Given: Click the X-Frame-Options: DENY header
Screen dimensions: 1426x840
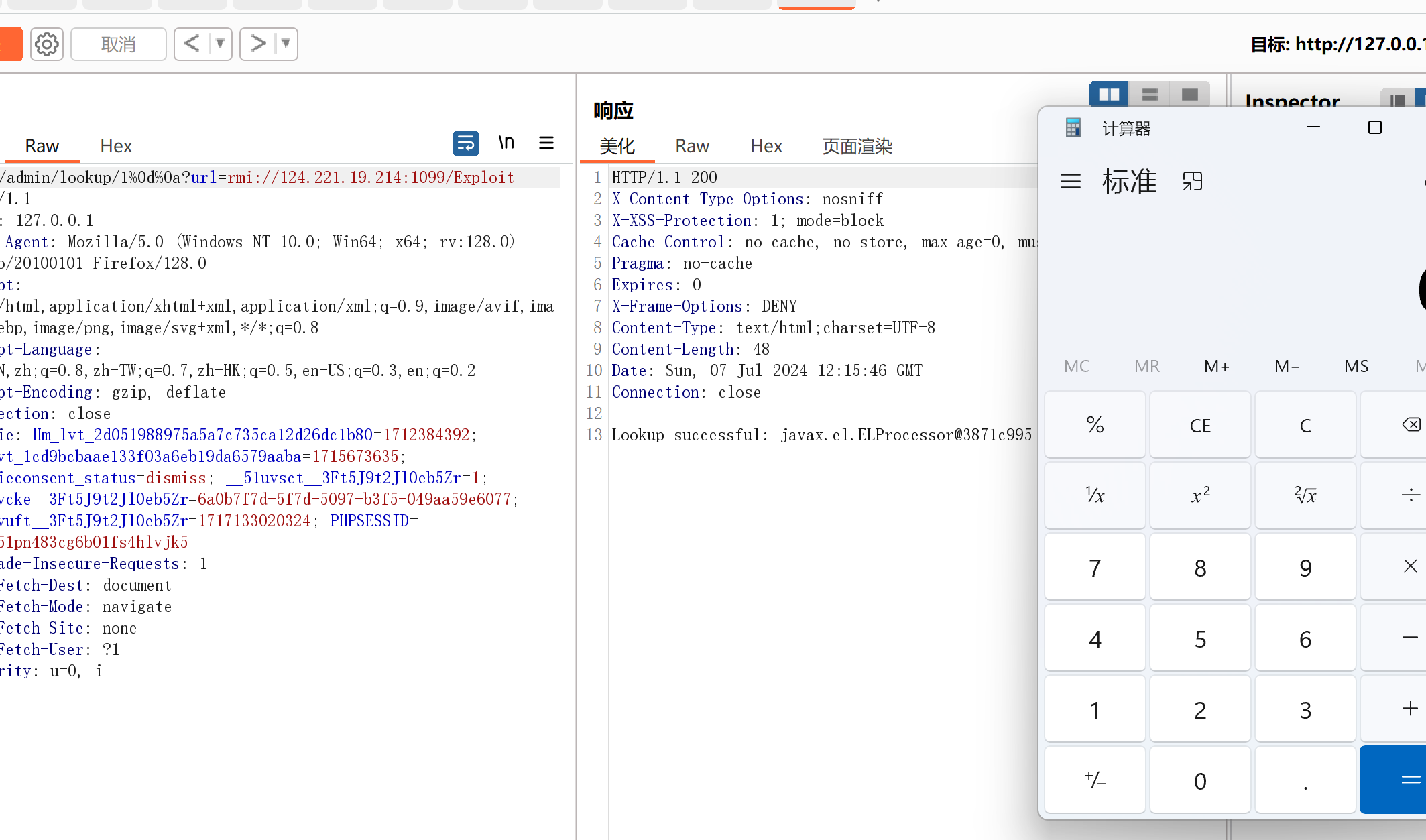Looking at the screenshot, I should (x=705, y=306).
